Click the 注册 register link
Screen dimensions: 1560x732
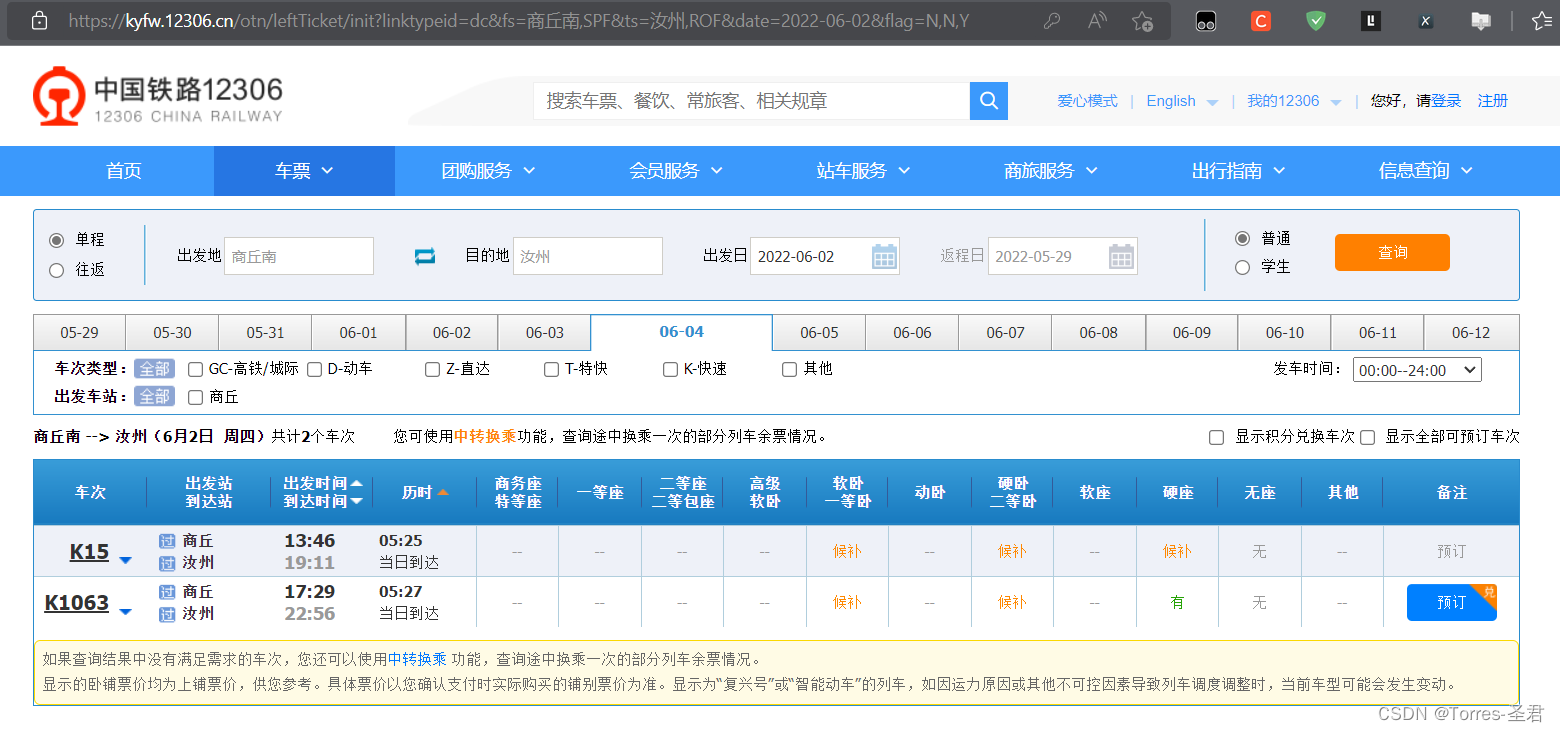coord(1493,101)
